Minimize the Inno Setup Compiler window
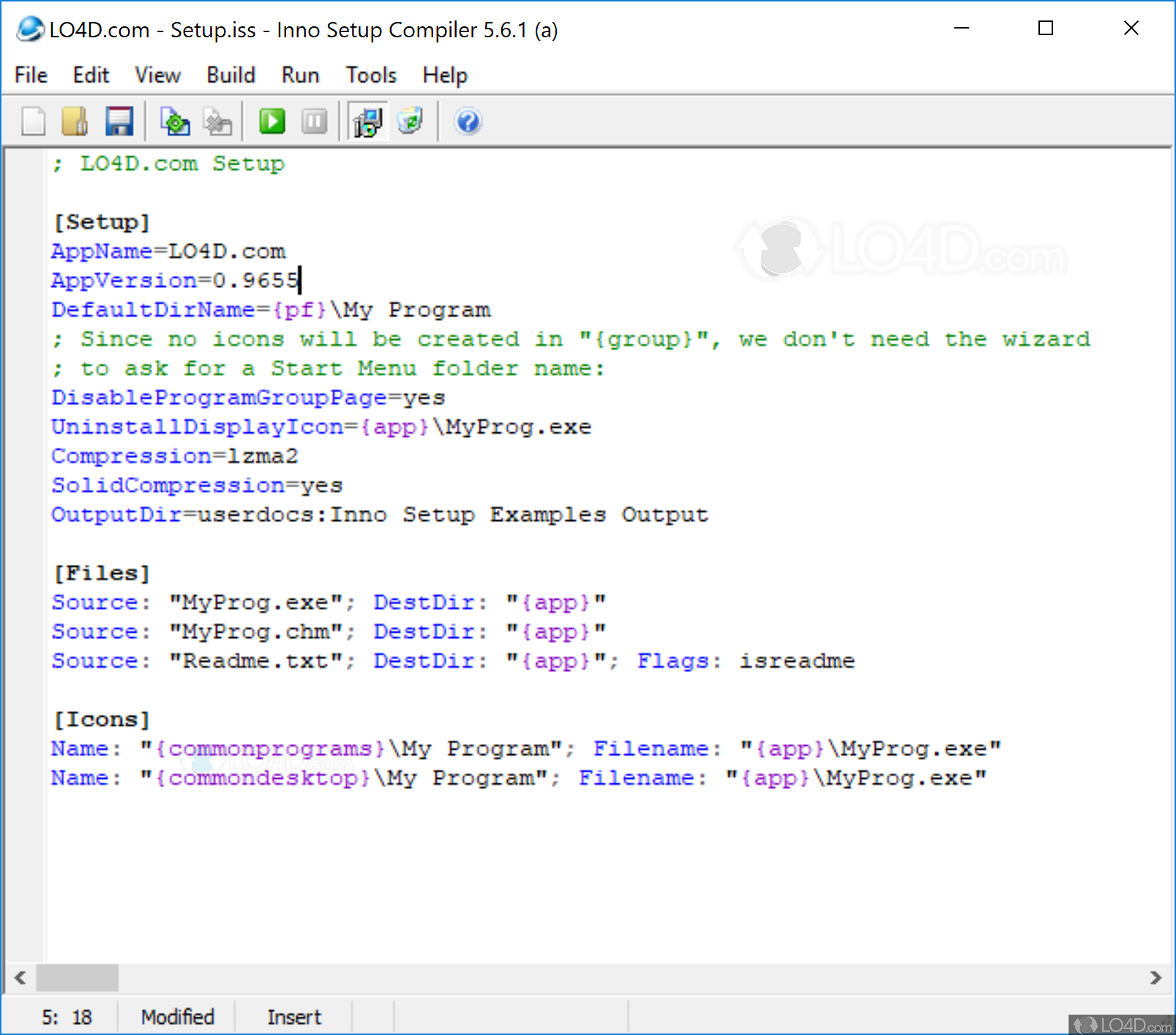 962,29
